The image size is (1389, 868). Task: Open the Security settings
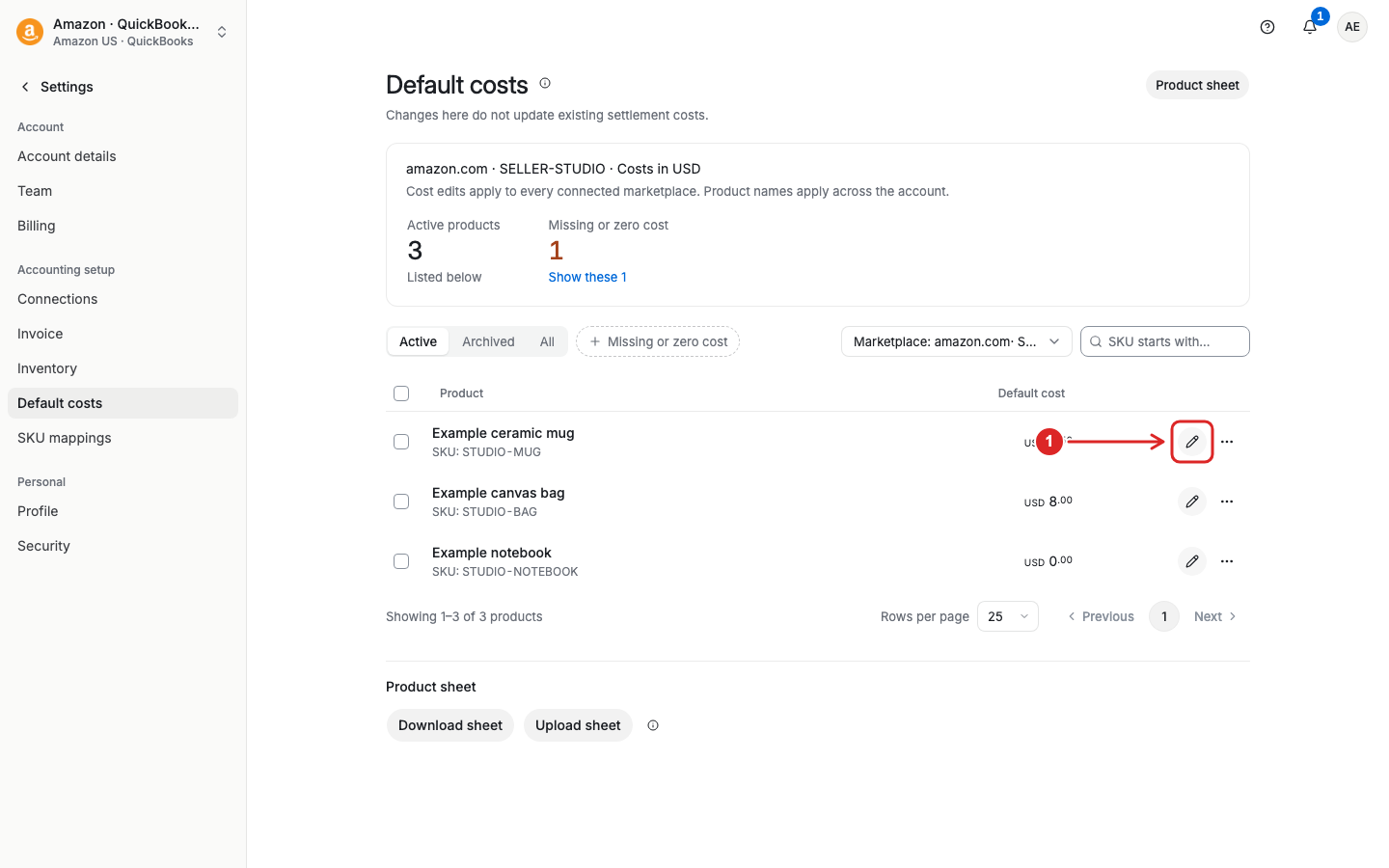[123, 546]
